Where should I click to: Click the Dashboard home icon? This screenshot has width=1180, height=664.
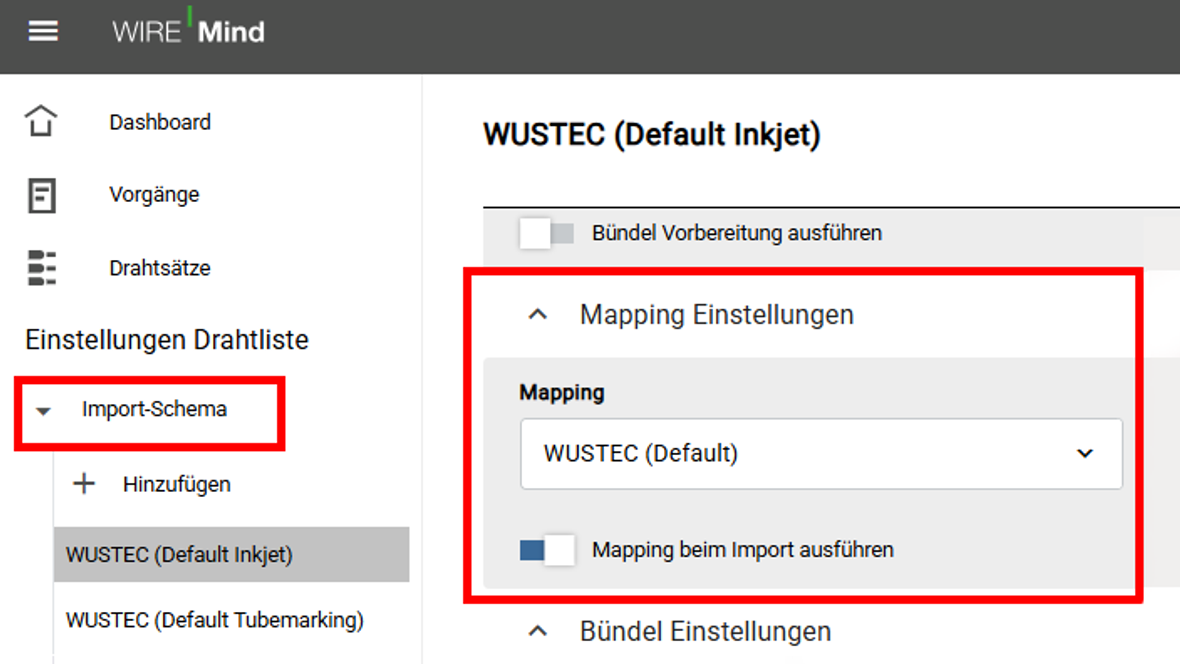coord(41,121)
